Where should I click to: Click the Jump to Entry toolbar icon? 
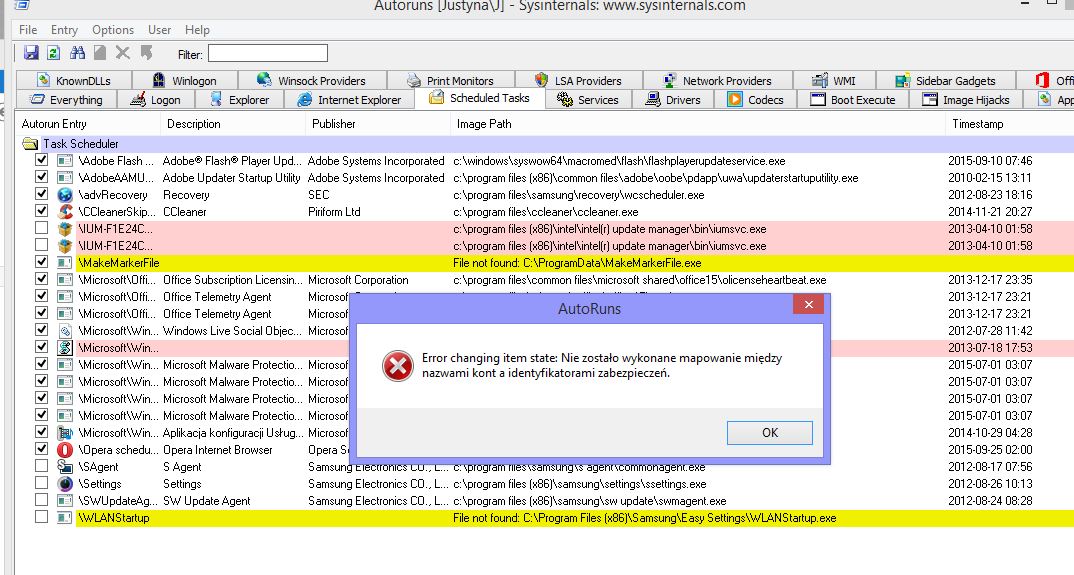(146, 53)
